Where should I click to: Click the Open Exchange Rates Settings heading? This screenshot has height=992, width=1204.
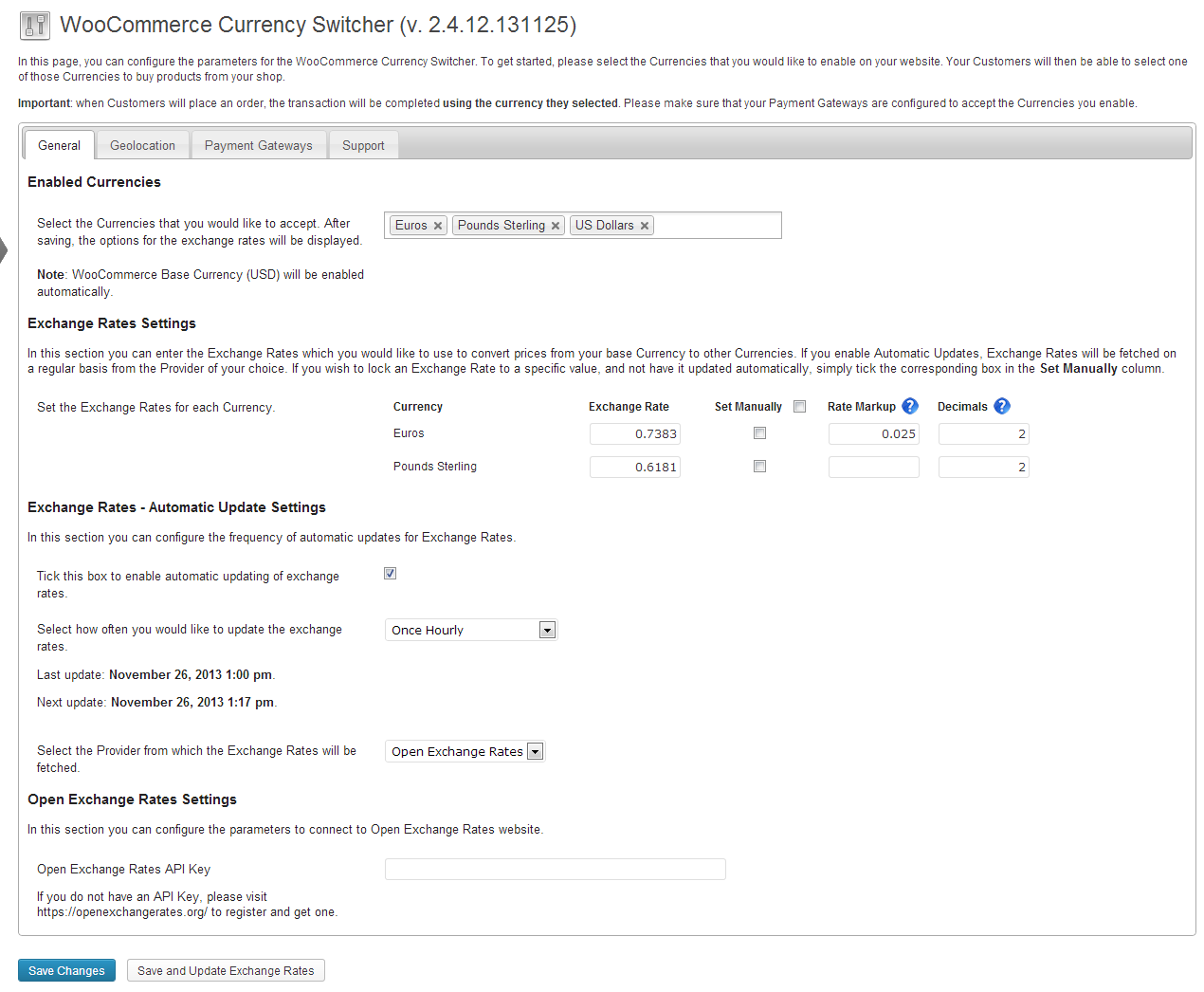tap(132, 799)
